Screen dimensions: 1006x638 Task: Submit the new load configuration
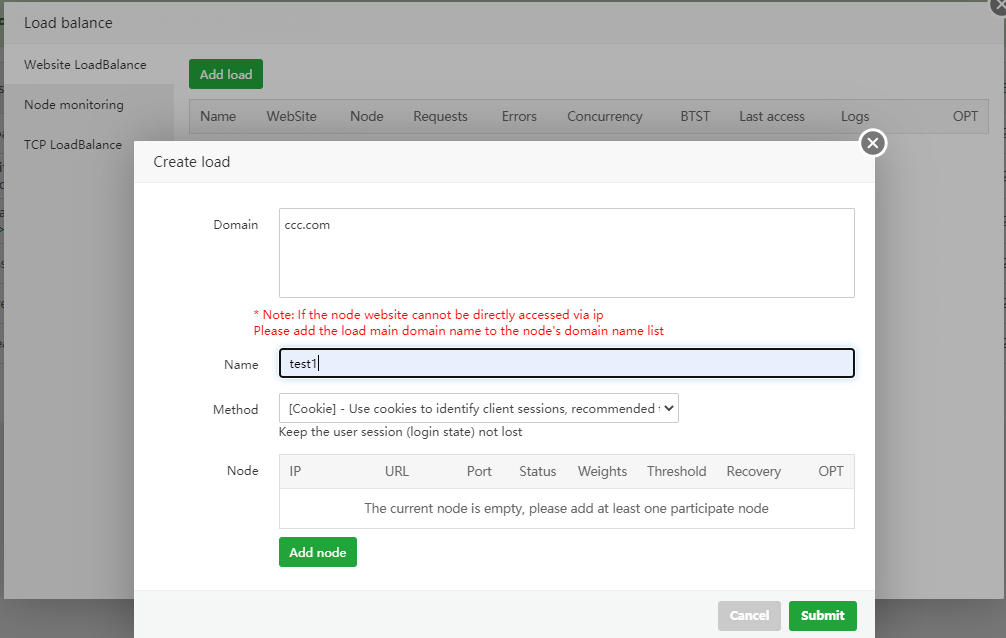tap(822, 615)
